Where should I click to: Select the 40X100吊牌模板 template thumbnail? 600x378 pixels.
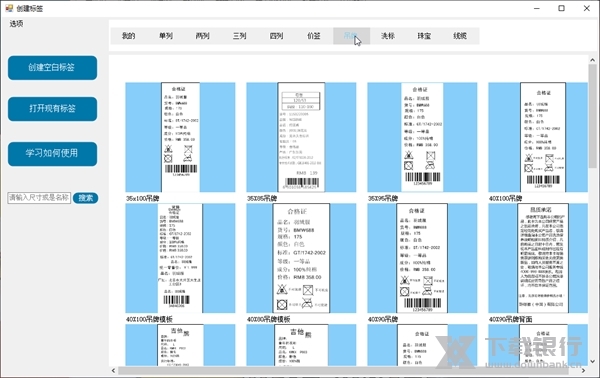click(180, 258)
